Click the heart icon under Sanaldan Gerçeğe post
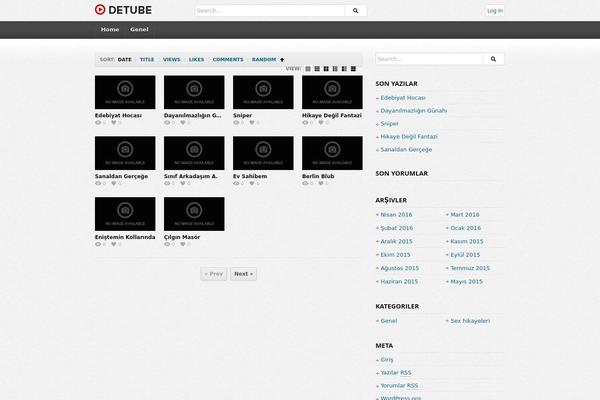The height and width of the screenshot is (400, 600). (114, 183)
